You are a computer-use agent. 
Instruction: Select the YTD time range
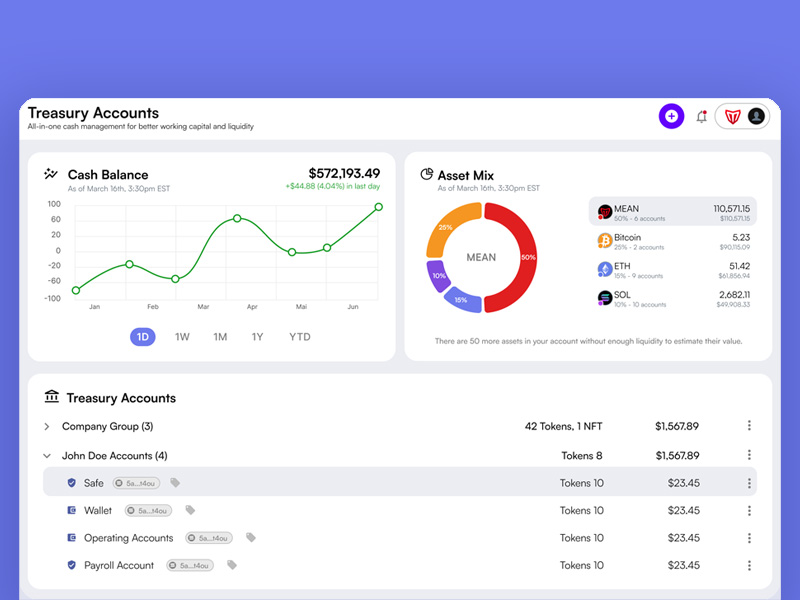click(299, 337)
